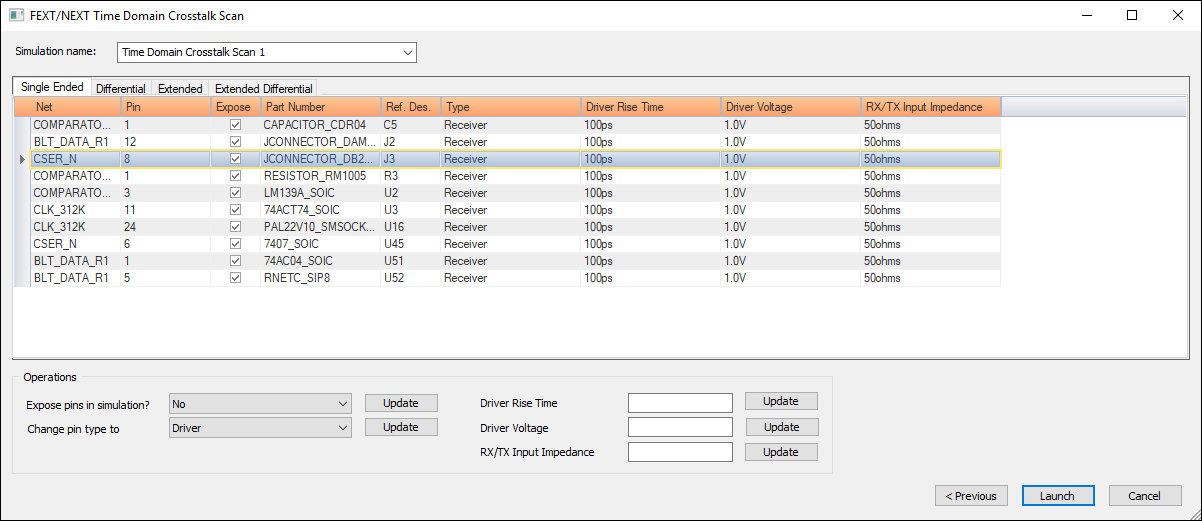Select the CSER_N pin 8 row indicator arrow
1202x521 pixels.
(22, 159)
